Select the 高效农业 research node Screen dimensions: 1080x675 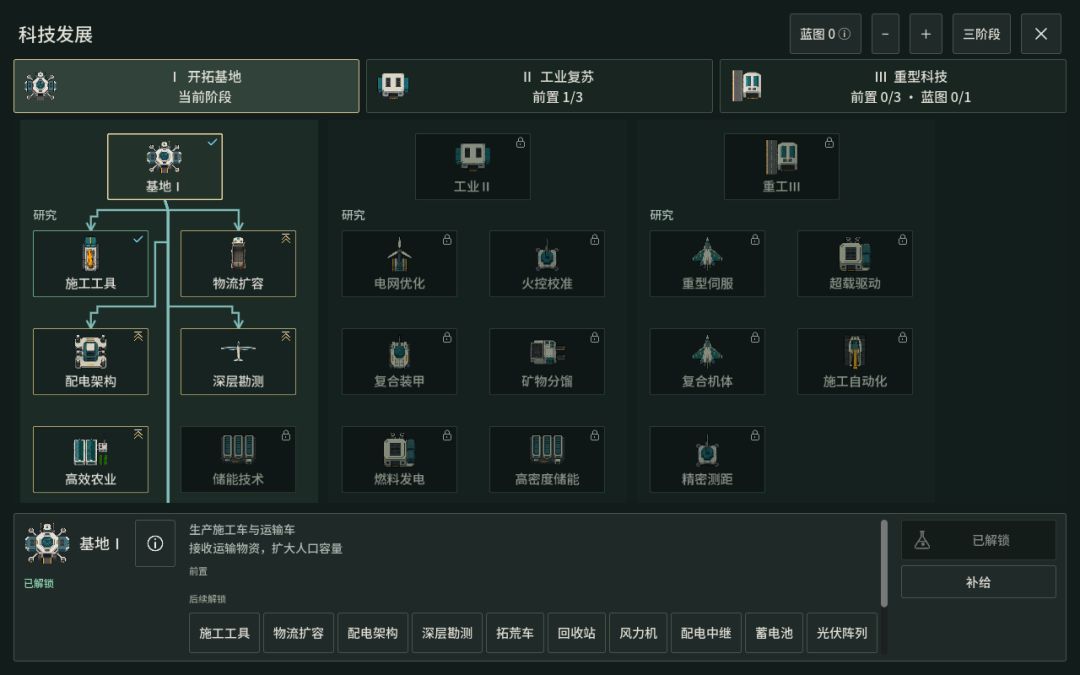pos(91,459)
